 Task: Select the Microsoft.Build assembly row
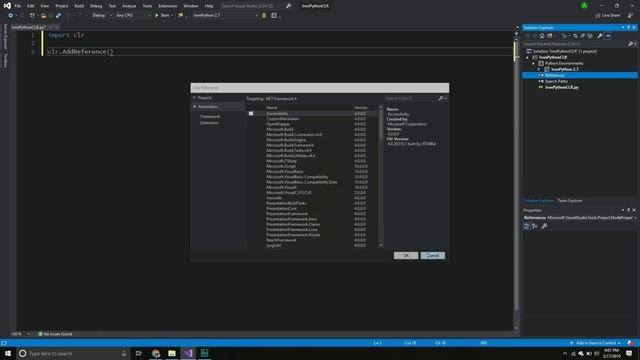(313, 129)
